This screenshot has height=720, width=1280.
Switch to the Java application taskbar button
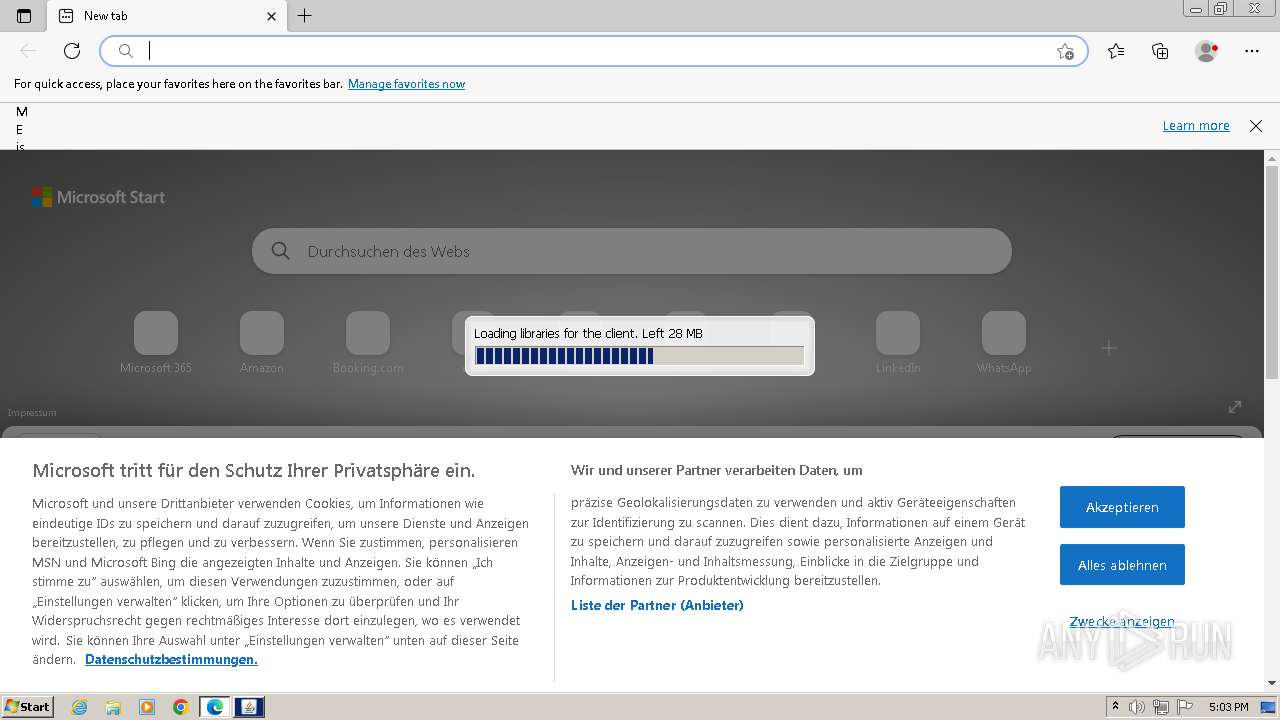249,707
